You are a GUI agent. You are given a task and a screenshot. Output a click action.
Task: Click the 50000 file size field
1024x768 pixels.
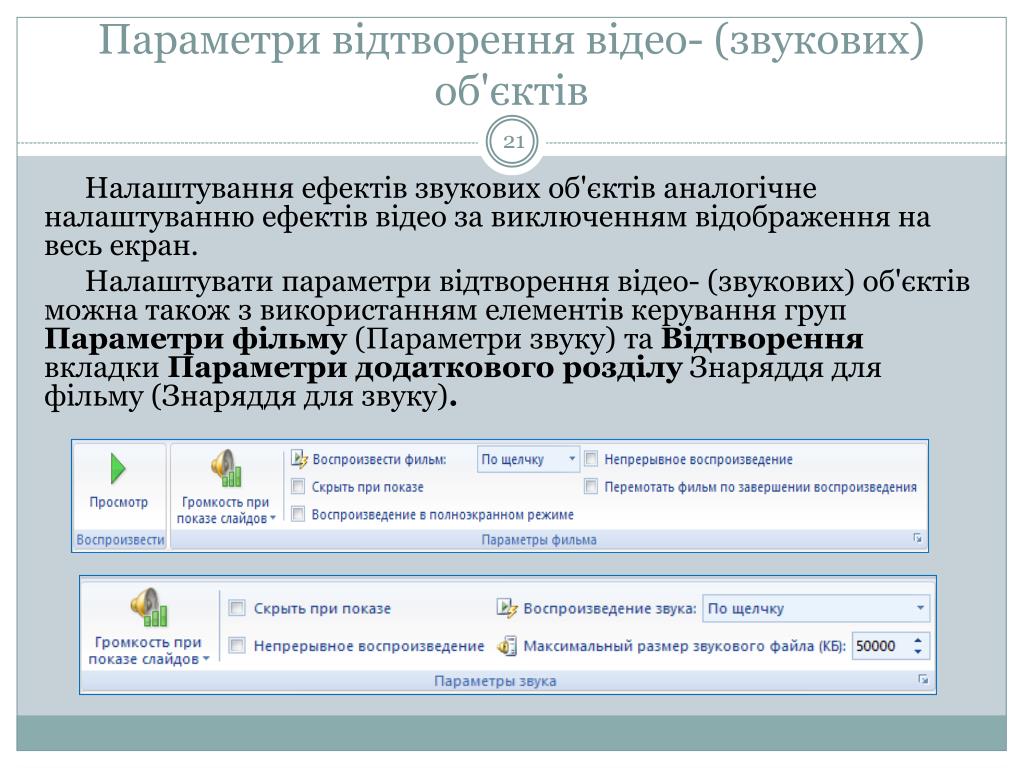click(x=881, y=646)
